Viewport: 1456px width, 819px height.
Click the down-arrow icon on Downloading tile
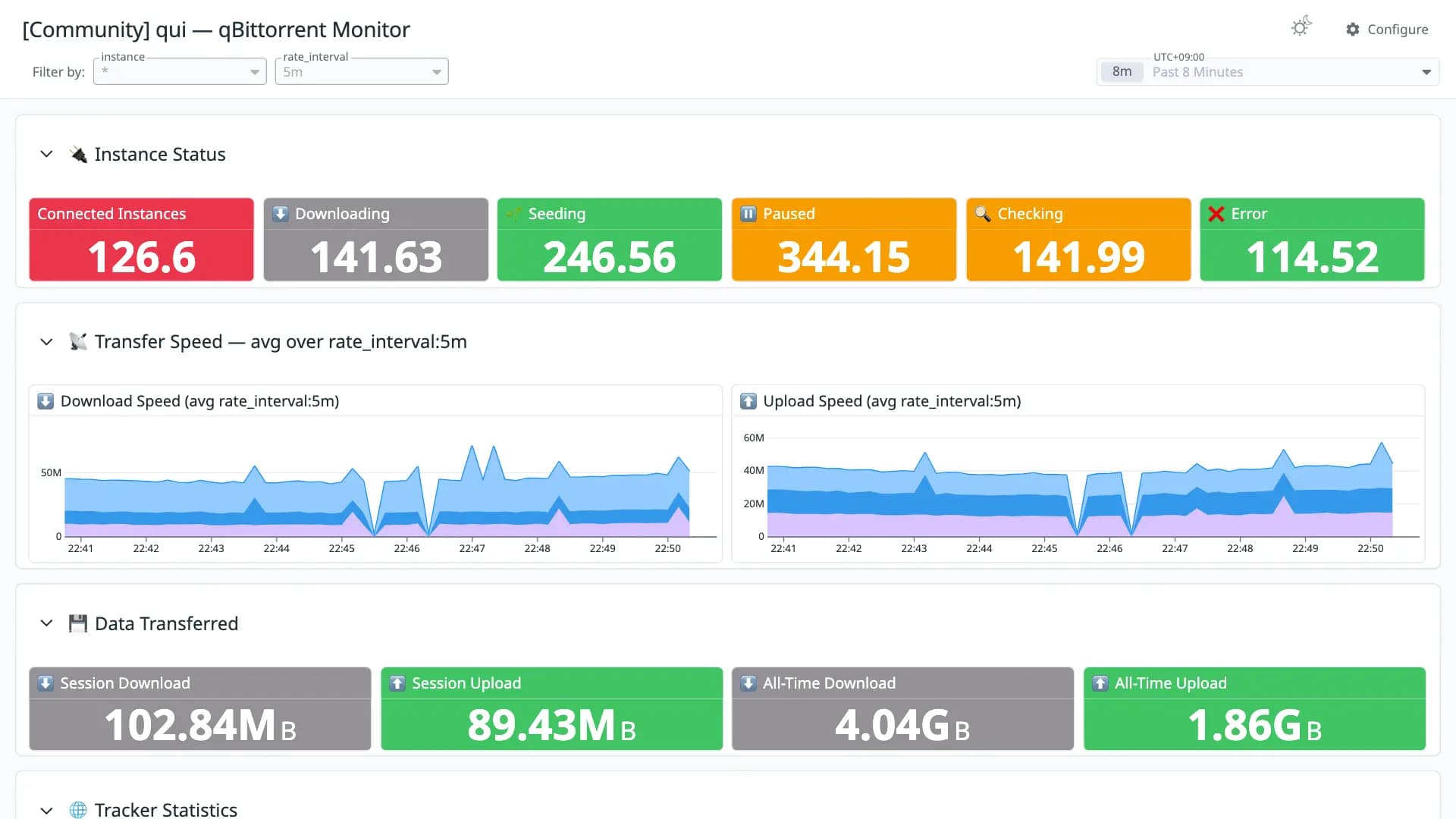pos(281,214)
